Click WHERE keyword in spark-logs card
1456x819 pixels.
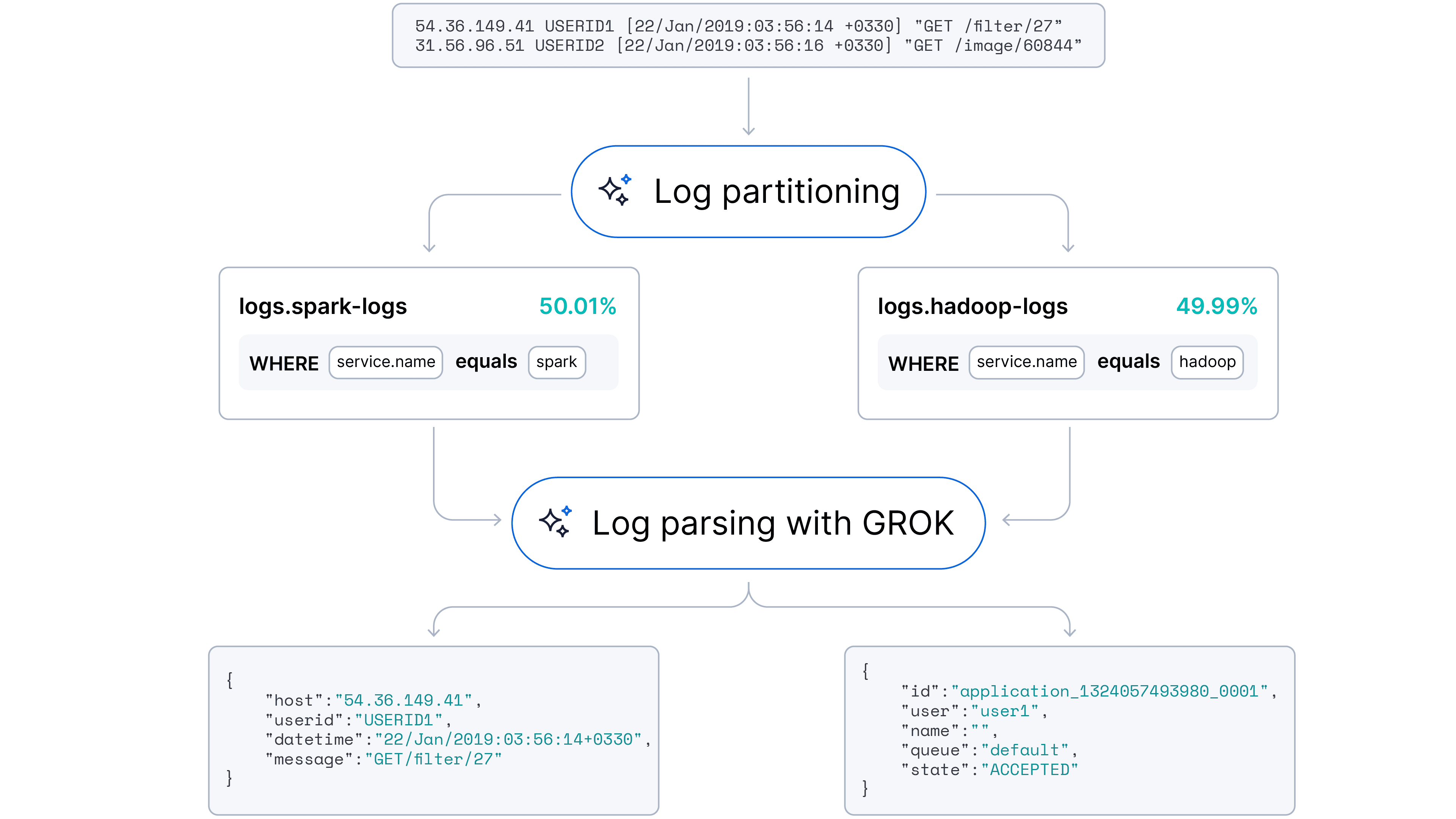[284, 364]
